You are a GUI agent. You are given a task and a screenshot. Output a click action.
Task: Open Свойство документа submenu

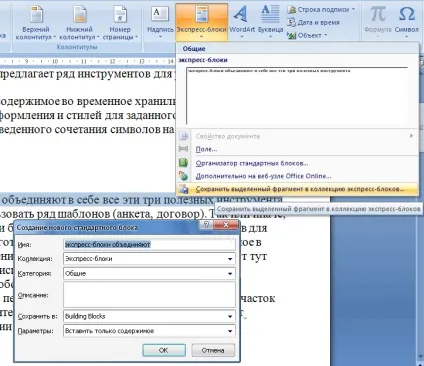[297, 136]
